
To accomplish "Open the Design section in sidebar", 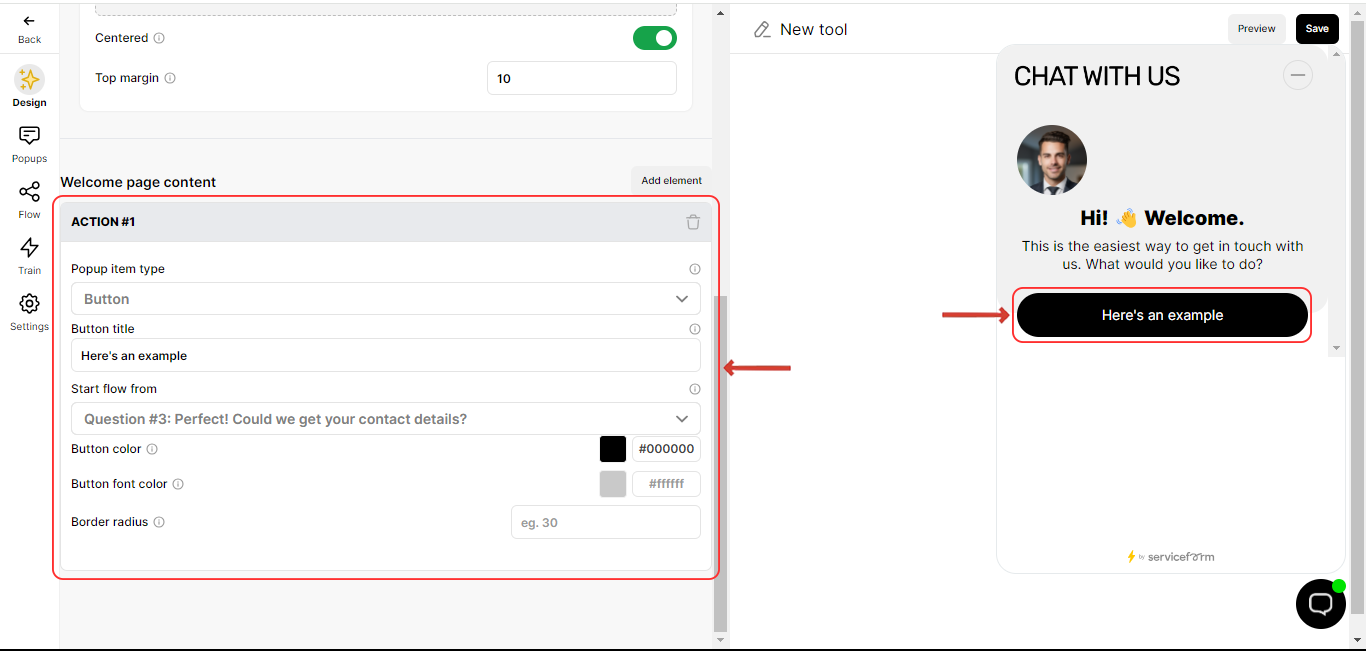I will 29,87.
